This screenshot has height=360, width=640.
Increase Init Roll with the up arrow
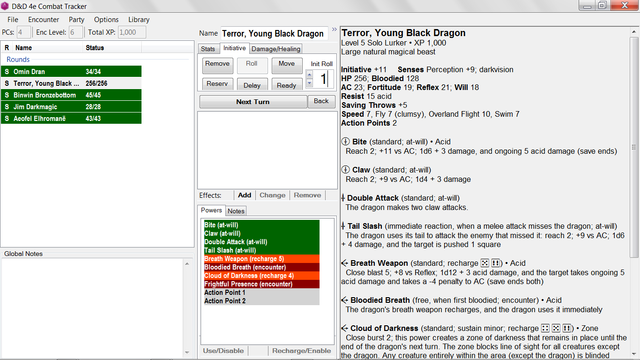[x=309, y=75]
